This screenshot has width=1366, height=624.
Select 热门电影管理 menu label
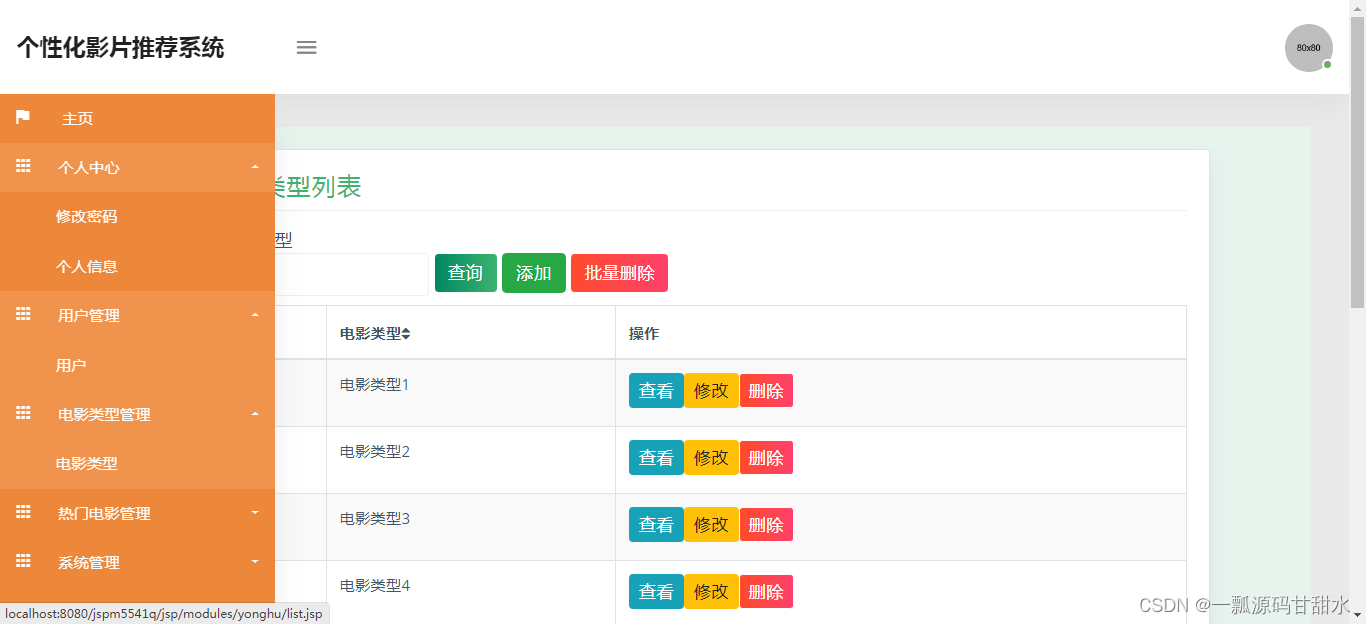(x=104, y=513)
